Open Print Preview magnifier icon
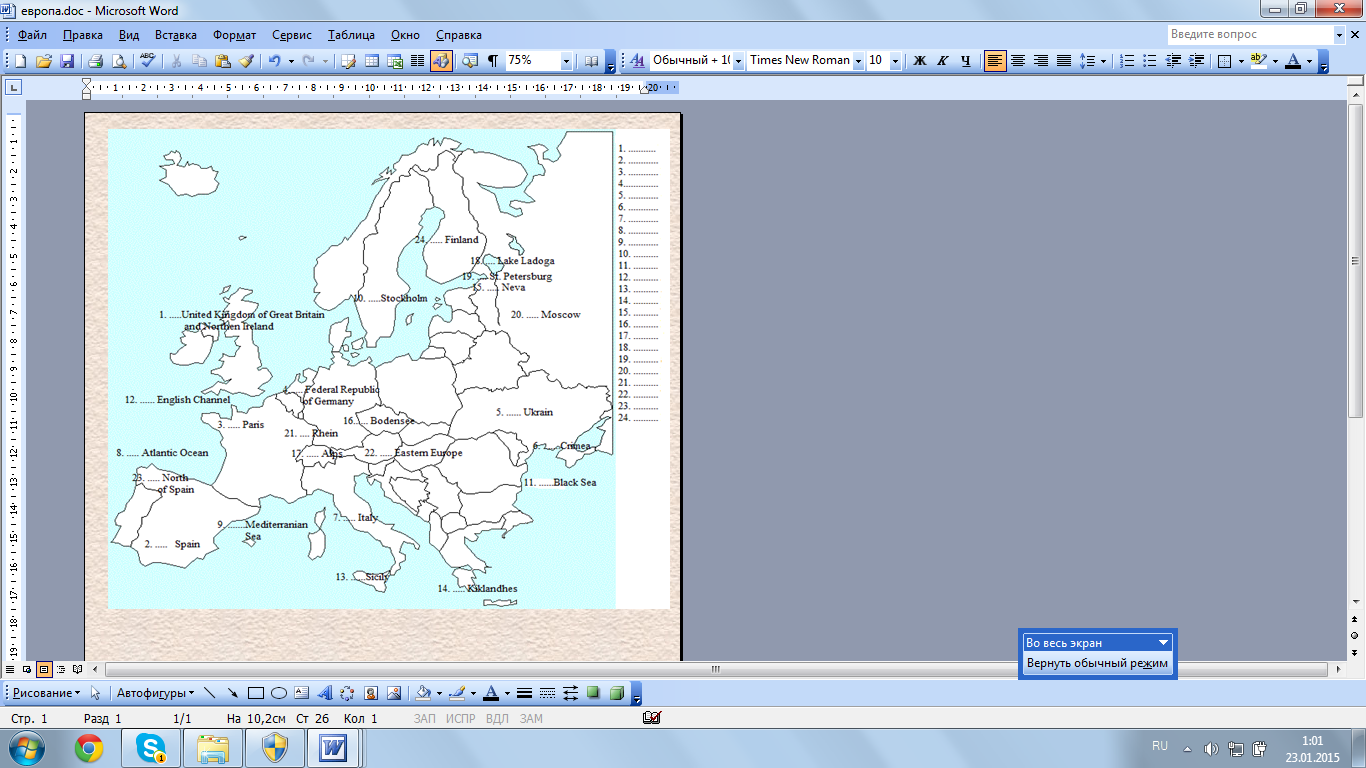The height and width of the screenshot is (768, 1366). (x=119, y=61)
